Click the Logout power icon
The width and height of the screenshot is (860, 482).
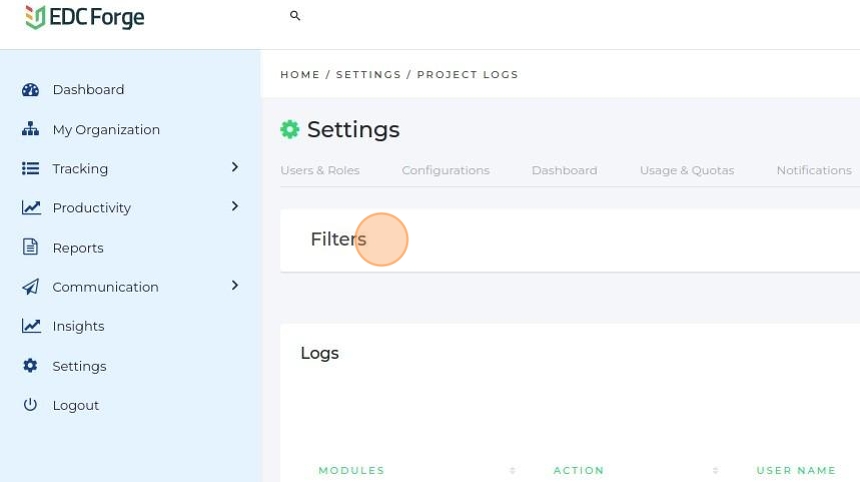[x=31, y=405]
